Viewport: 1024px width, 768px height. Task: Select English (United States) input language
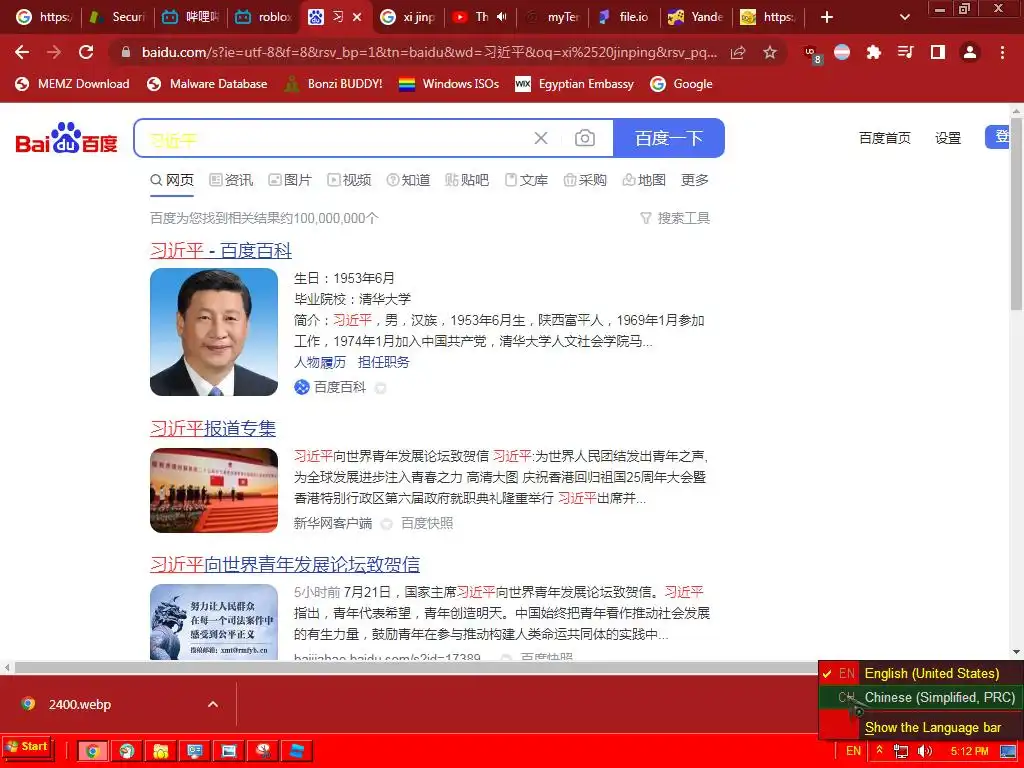[921, 673]
